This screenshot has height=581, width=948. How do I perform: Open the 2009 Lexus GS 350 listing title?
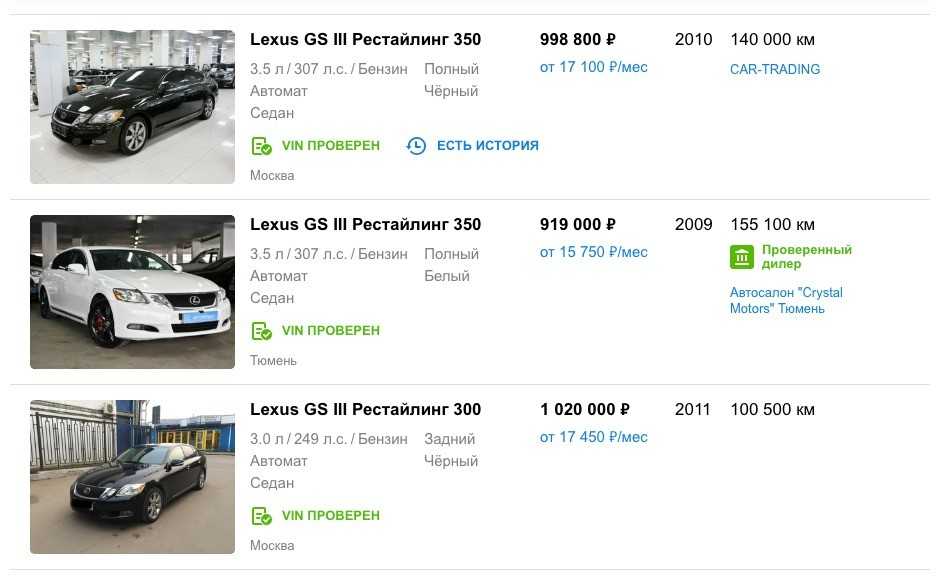tap(365, 225)
